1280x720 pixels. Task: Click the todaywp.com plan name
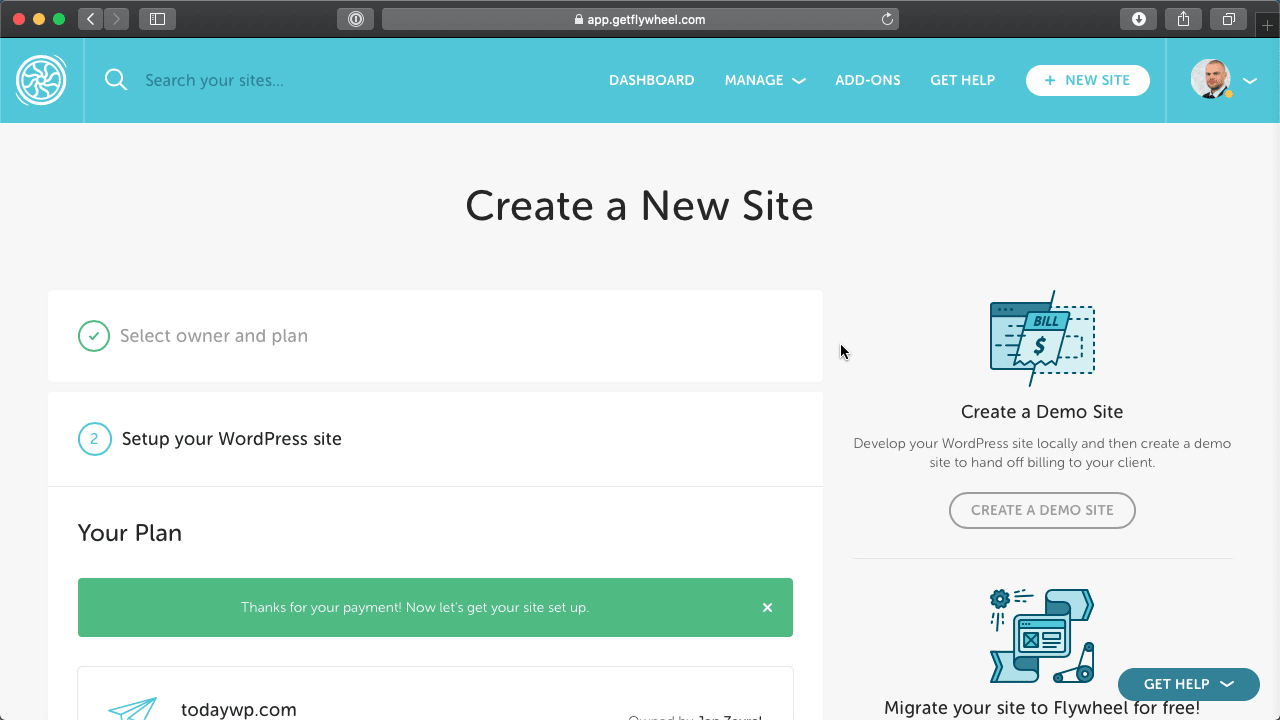click(239, 709)
